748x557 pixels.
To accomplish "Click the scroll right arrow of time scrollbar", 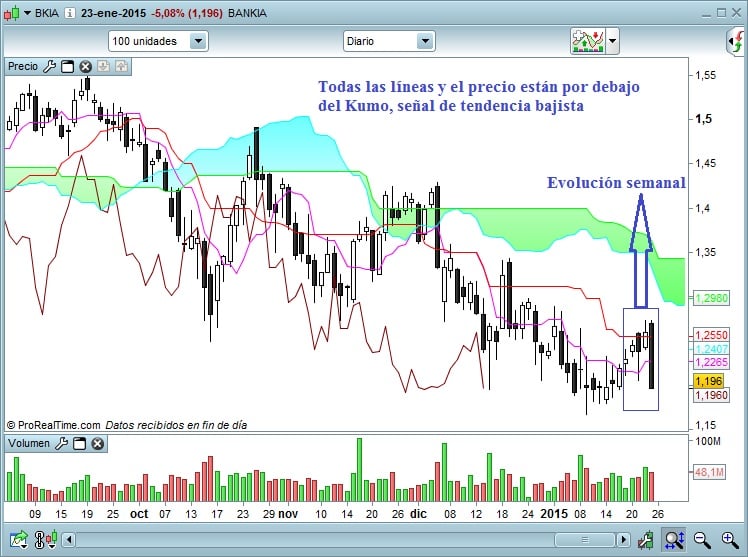I will [x=623, y=540].
